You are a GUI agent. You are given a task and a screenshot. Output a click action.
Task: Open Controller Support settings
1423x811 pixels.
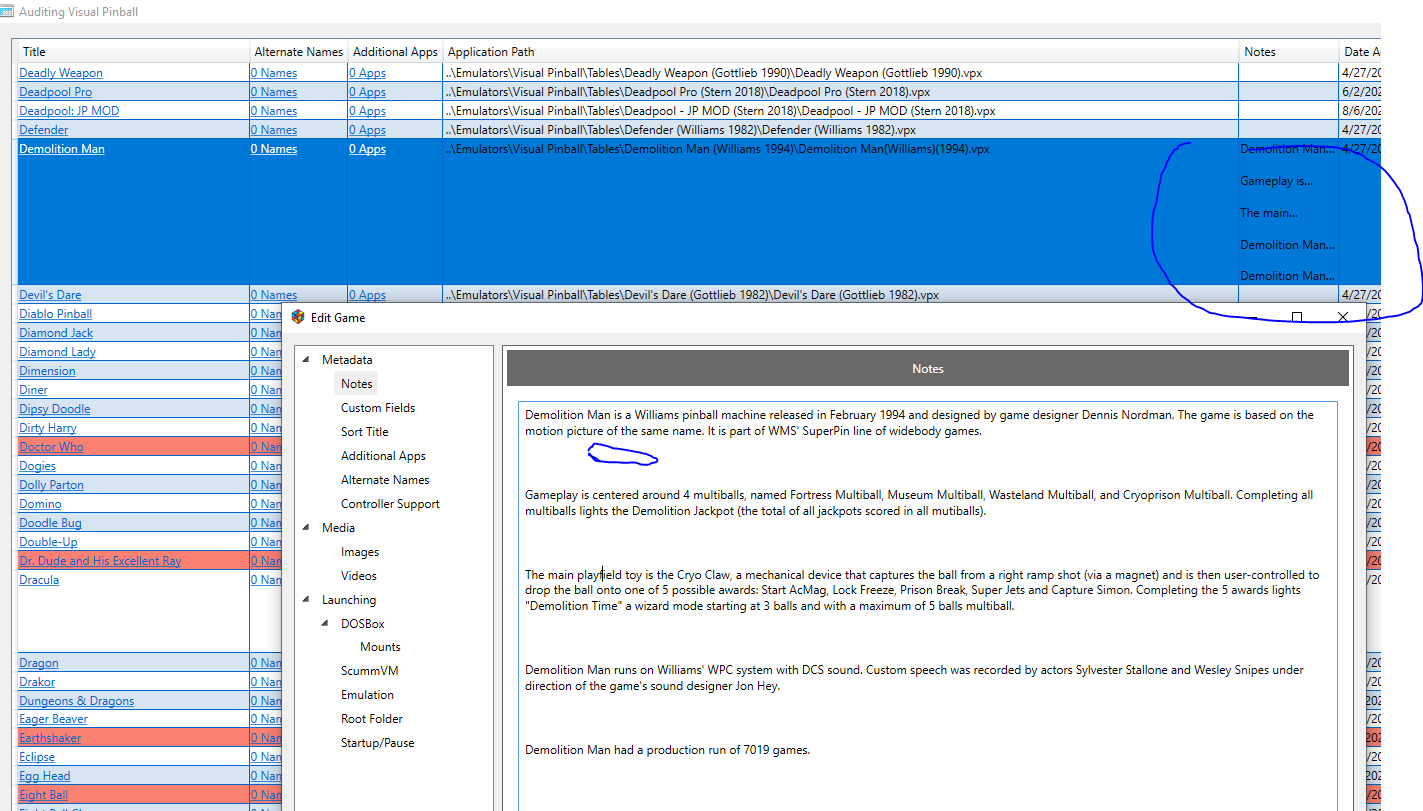(390, 504)
